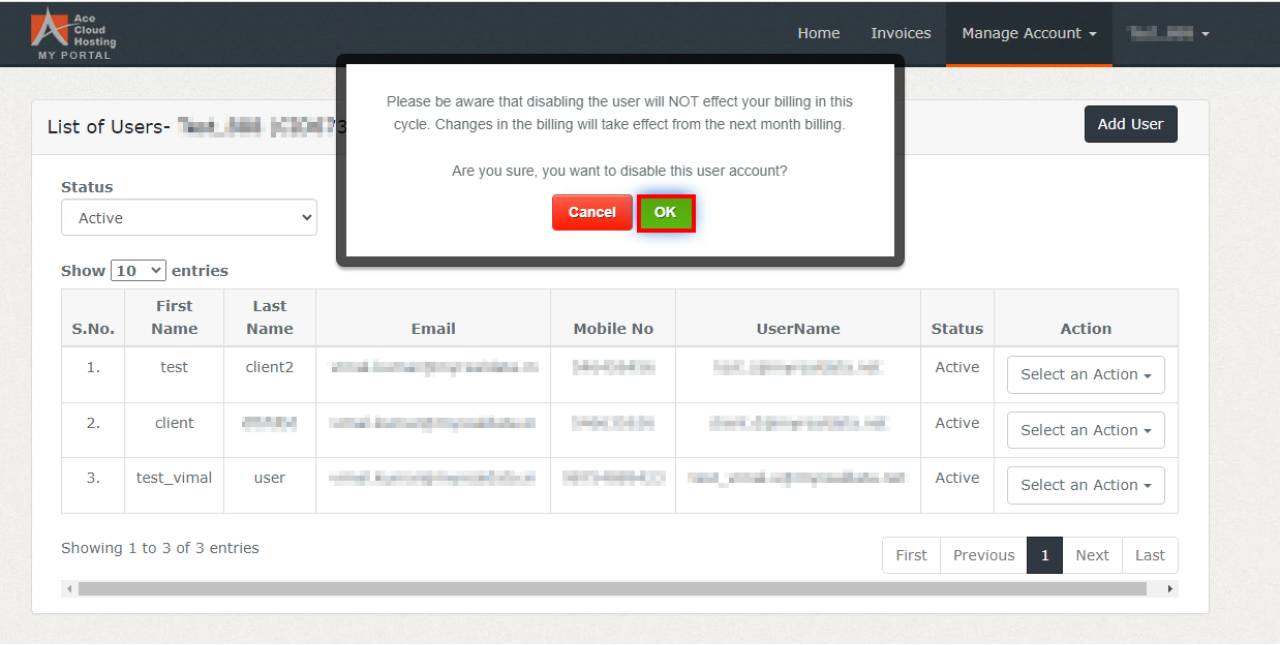The width and height of the screenshot is (1280, 645).
Task: Sort by the Email column header
Action: 432,328
